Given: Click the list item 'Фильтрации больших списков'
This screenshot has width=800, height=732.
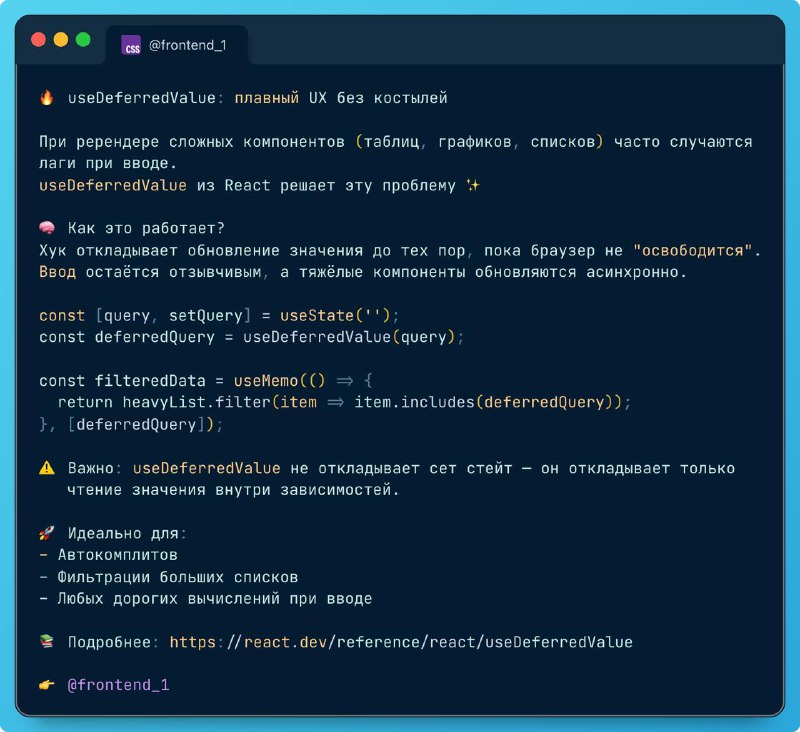Looking at the screenshot, I should coord(178,577).
